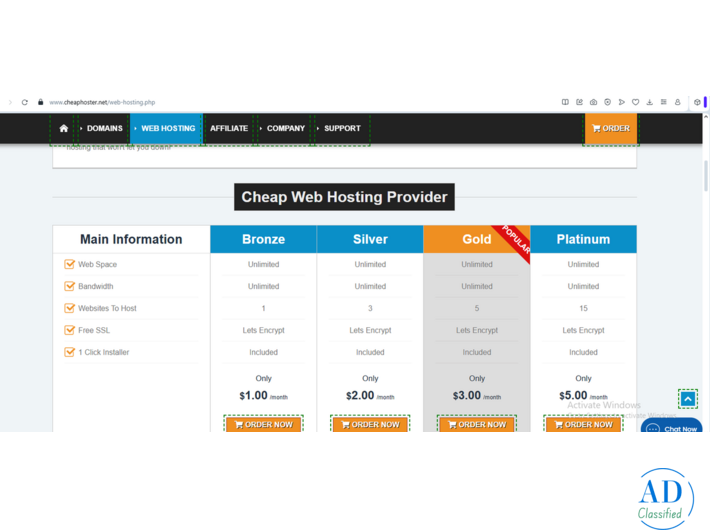The width and height of the screenshot is (710, 530).
Task: Click the Main Information column heading
Action: coord(131,239)
